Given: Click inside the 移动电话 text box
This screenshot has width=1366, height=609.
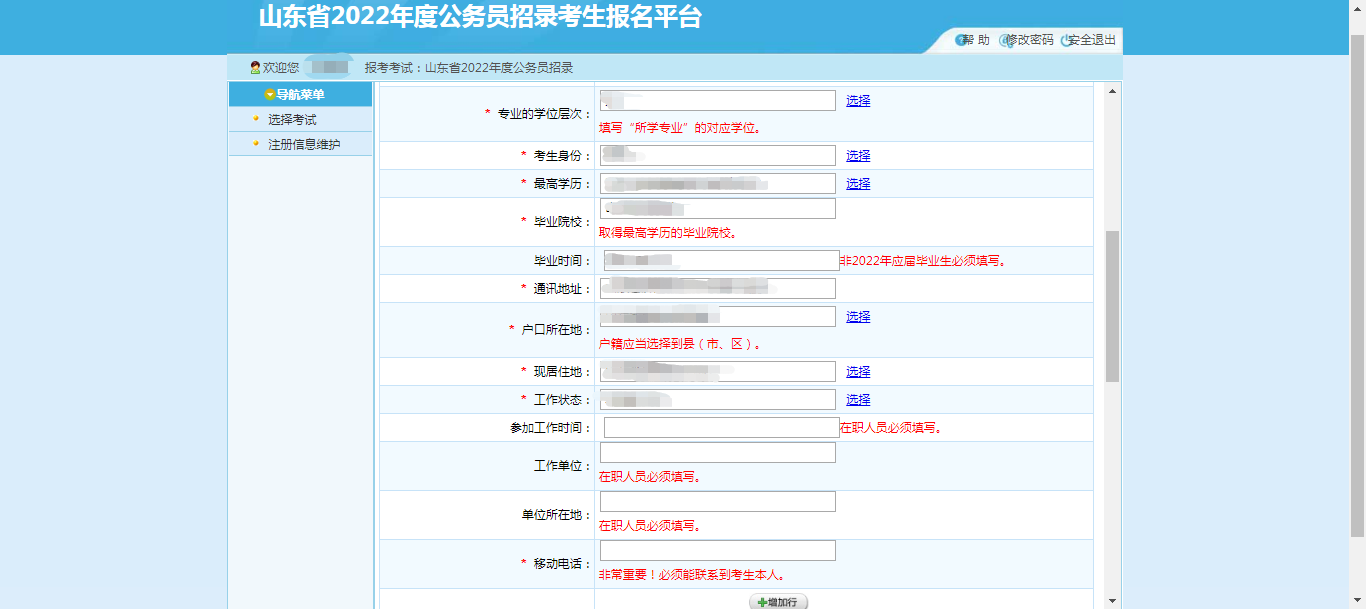Looking at the screenshot, I should pos(717,550).
